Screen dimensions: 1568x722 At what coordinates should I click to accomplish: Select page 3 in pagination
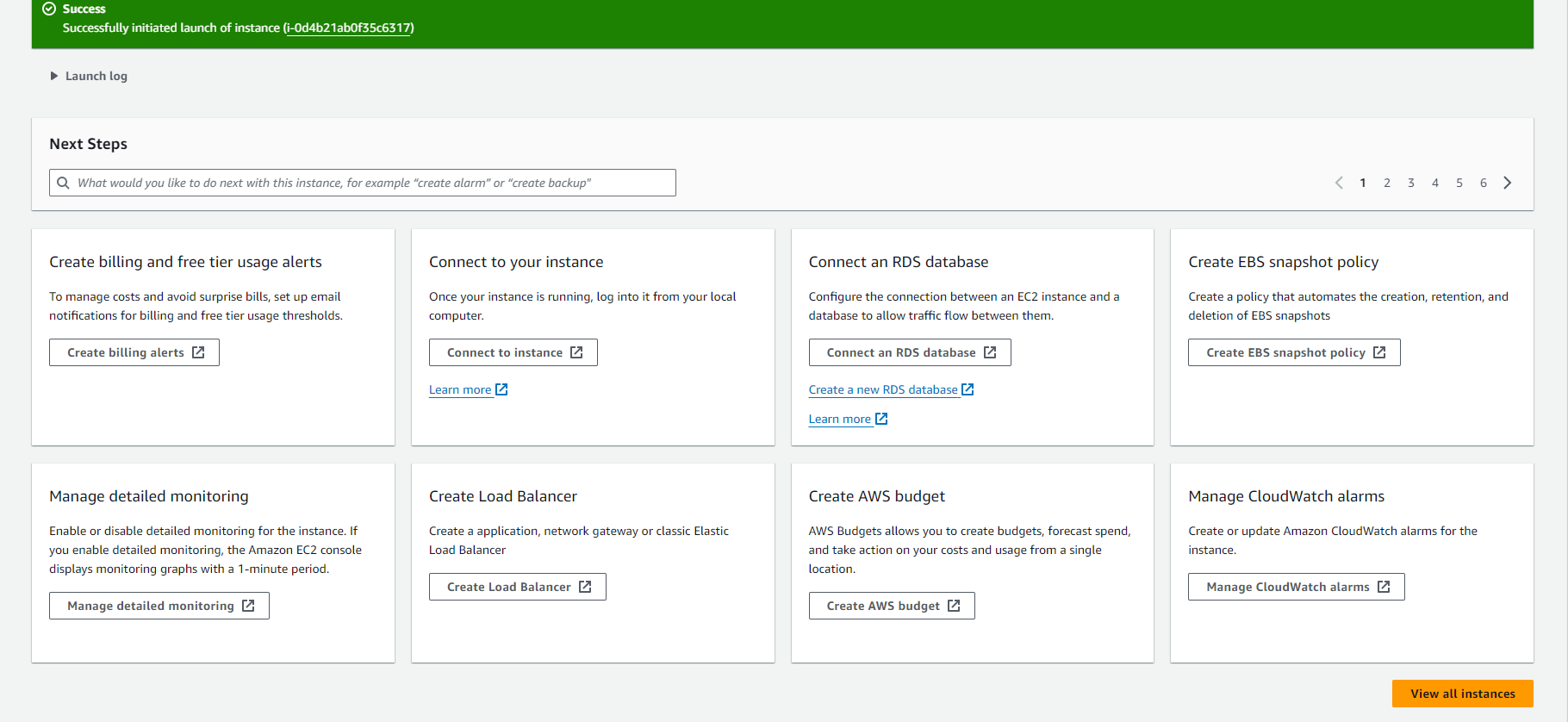coord(1411,183)
